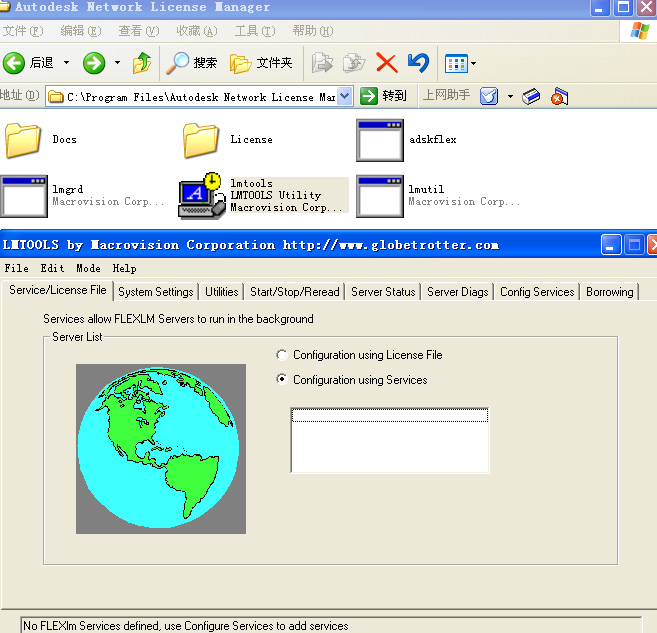Click the green Forward arrow in Explorer
The width and height of the screenshot is (657, 633).
click(93, 63)
